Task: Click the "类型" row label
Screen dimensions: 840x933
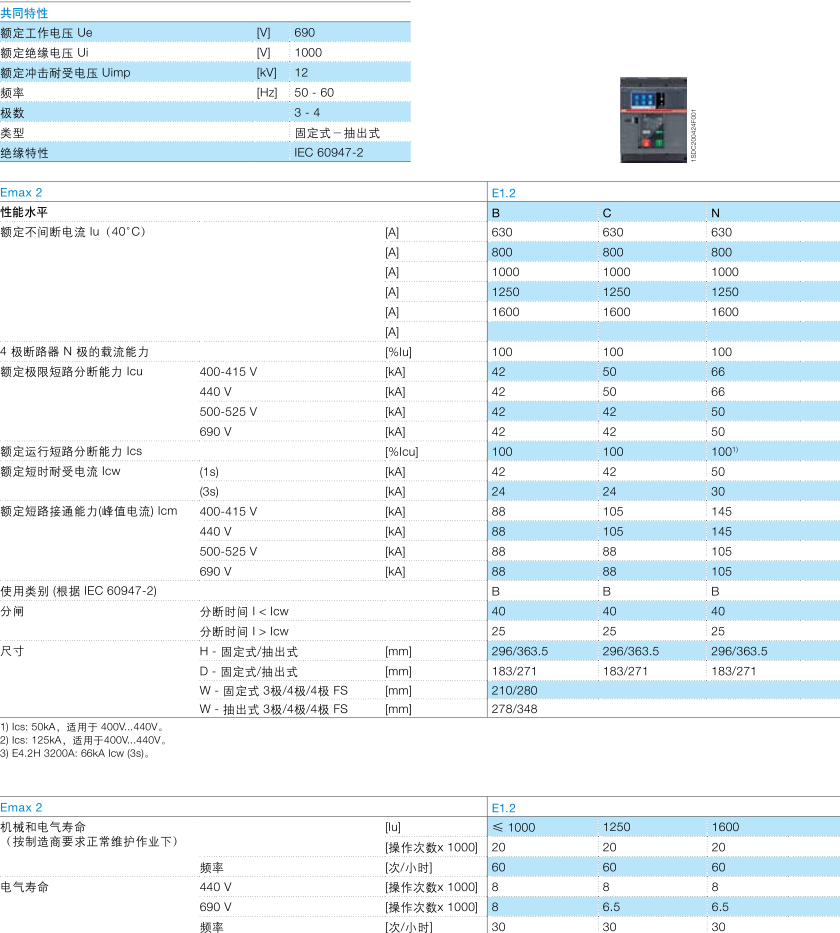Action: click(12, 133)
